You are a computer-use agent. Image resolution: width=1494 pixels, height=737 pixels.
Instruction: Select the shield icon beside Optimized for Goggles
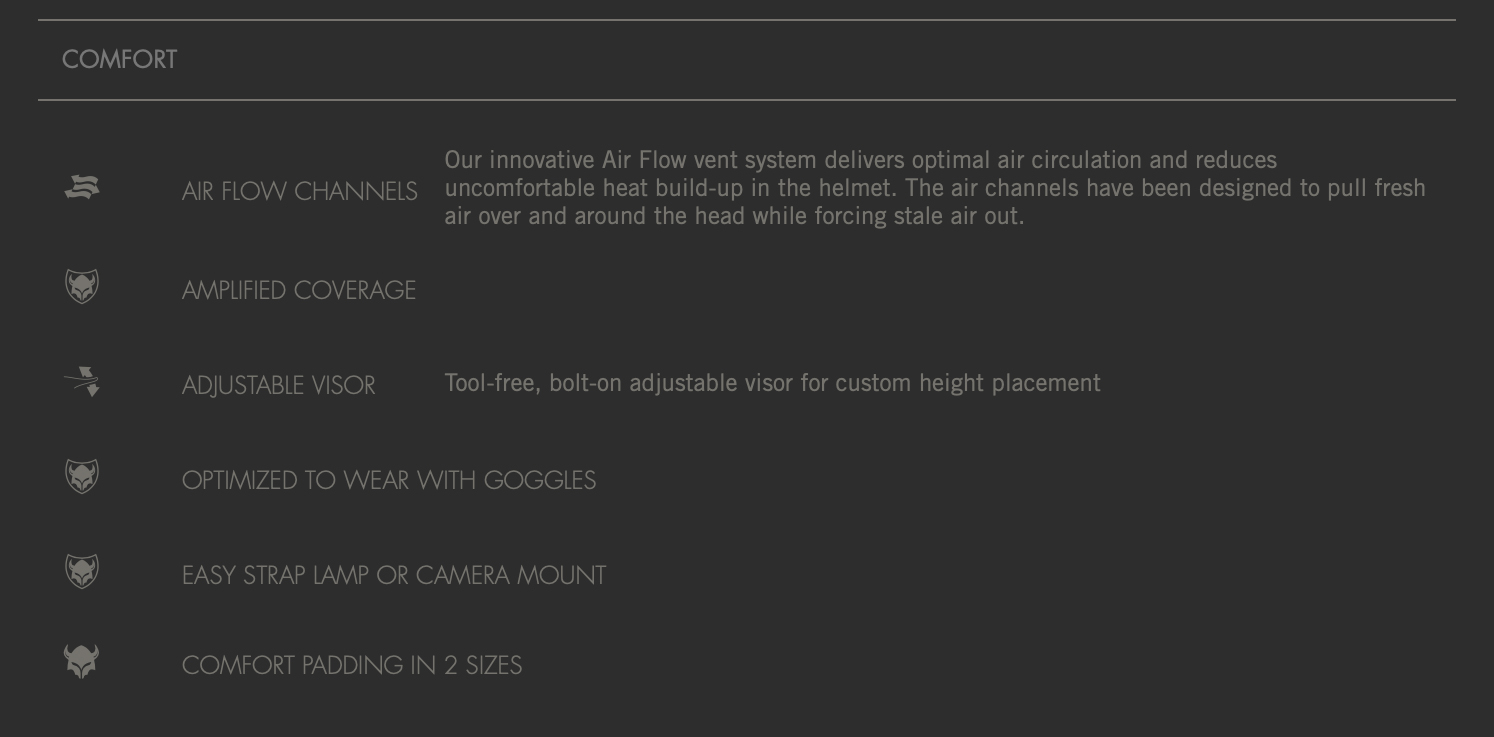pos(82,476)
